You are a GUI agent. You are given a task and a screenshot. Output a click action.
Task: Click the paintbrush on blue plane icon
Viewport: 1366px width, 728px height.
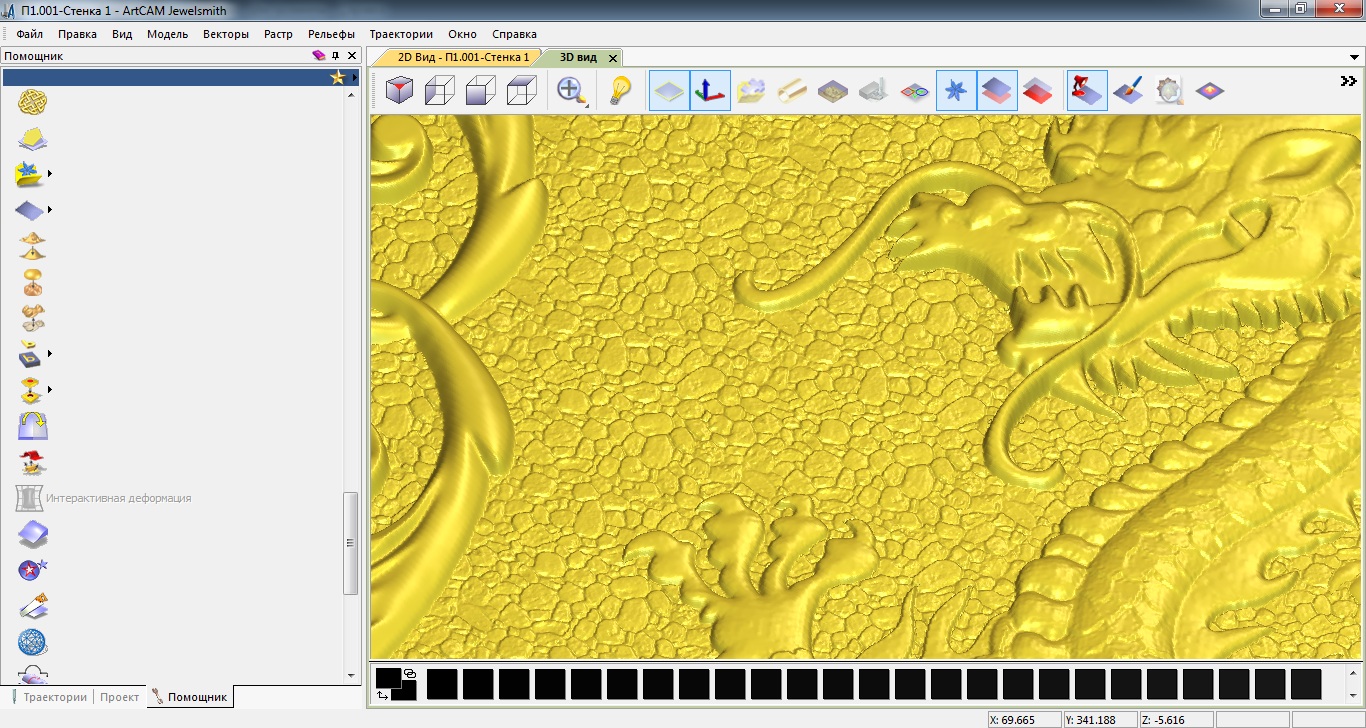(x=1128, y=91)
